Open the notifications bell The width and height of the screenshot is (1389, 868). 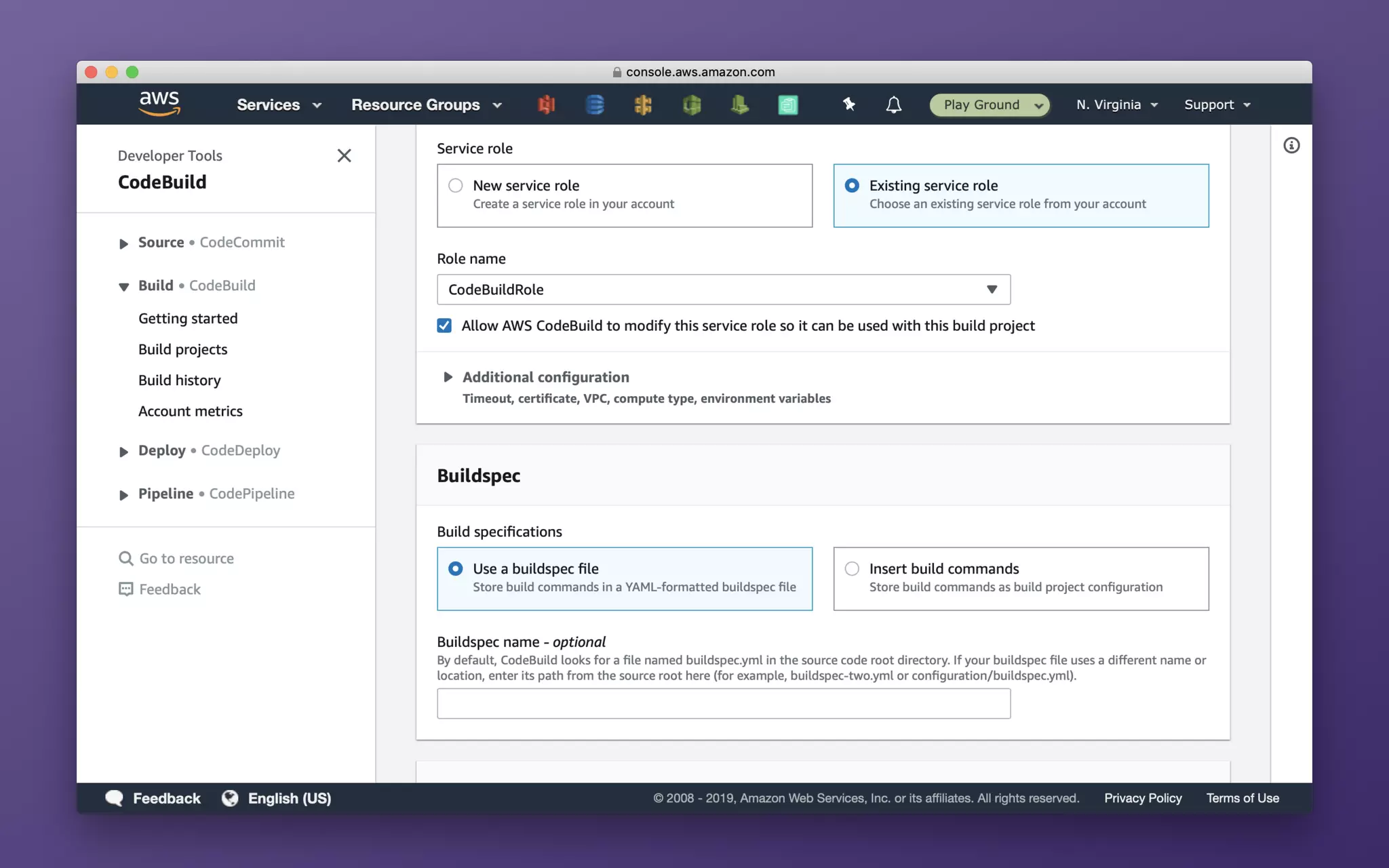pyautogui.click(x=894, y=104)
